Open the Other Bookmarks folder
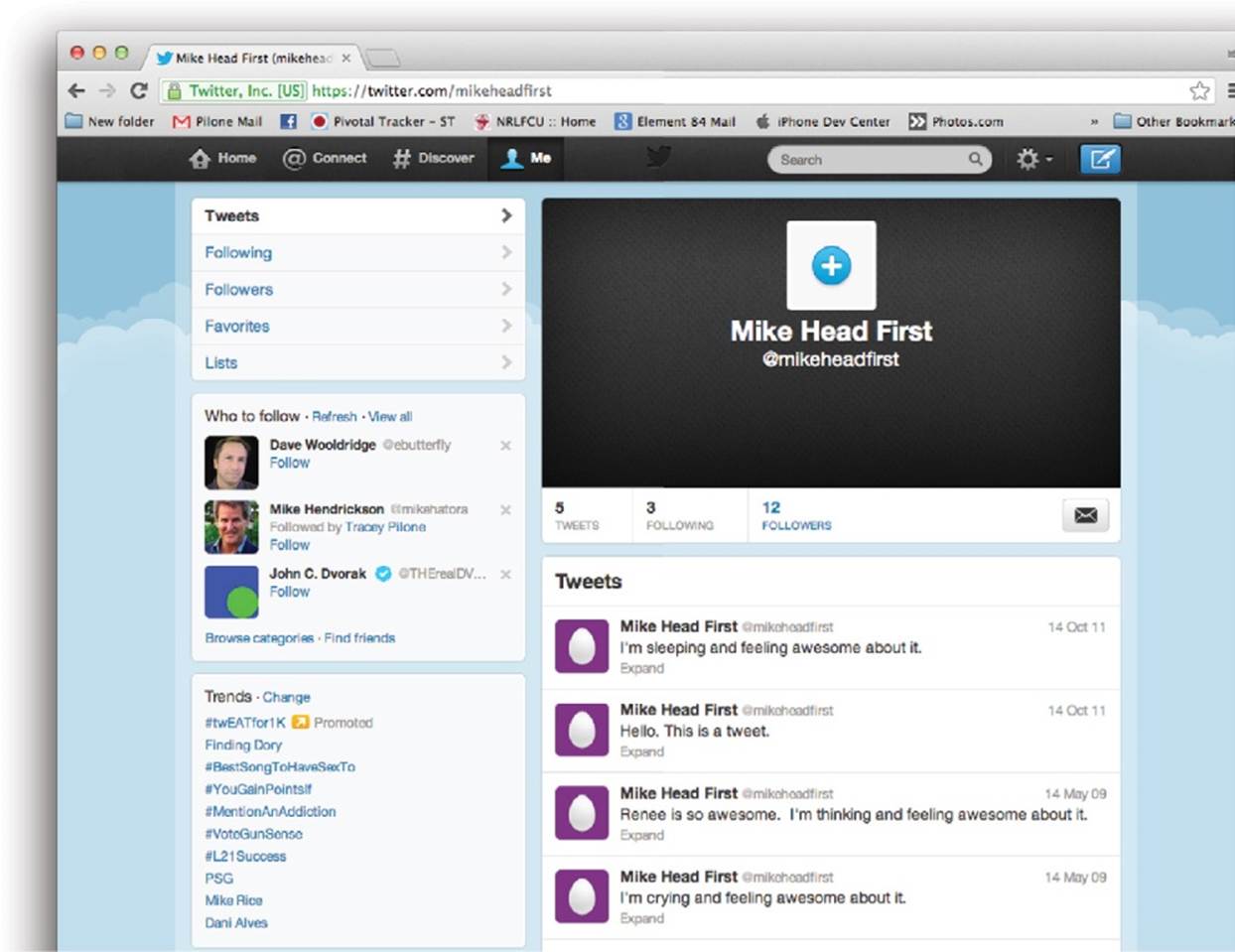 click(x=1174, y=121)
